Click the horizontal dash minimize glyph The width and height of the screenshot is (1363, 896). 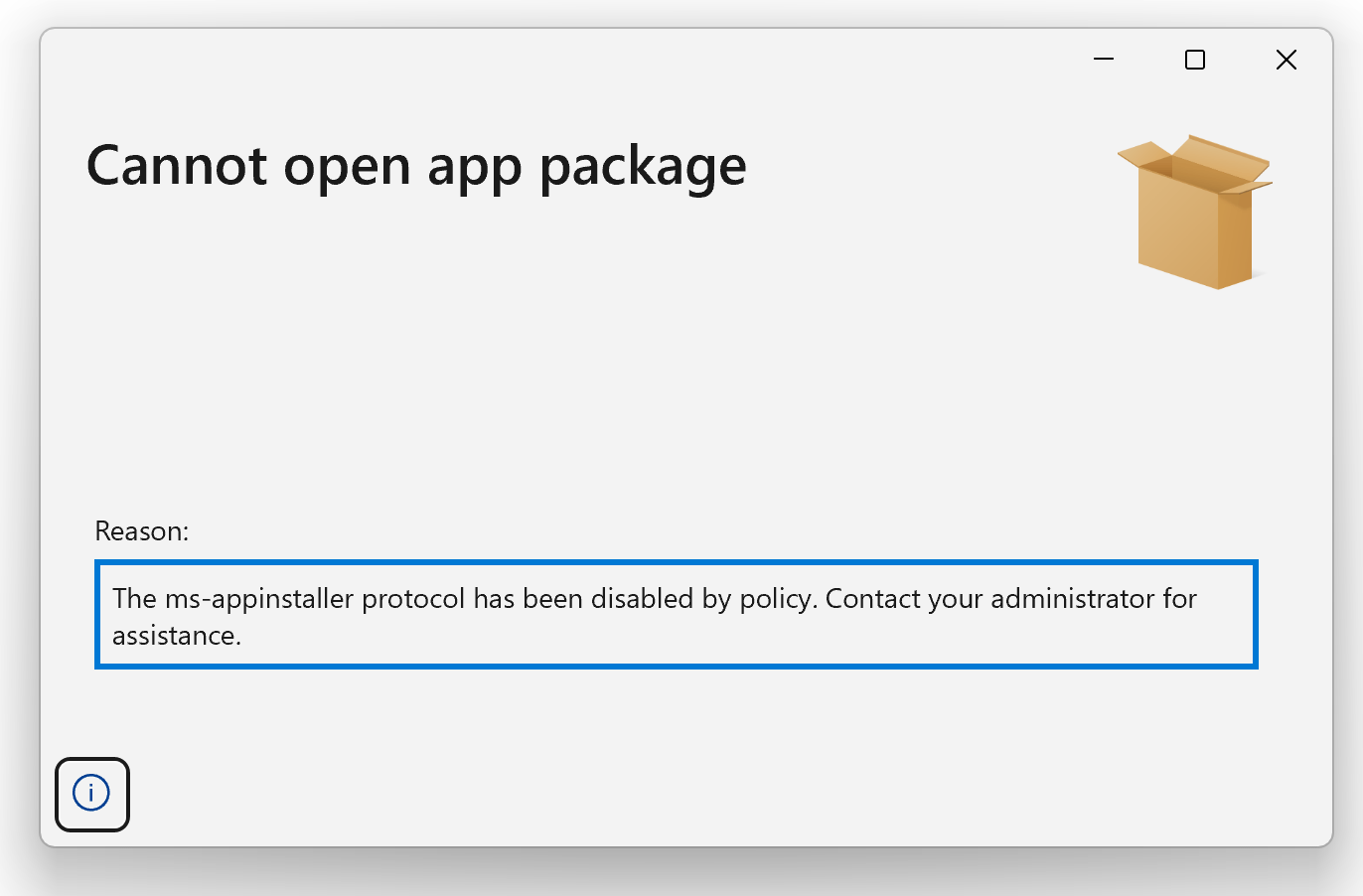(x=1104, y=60)
